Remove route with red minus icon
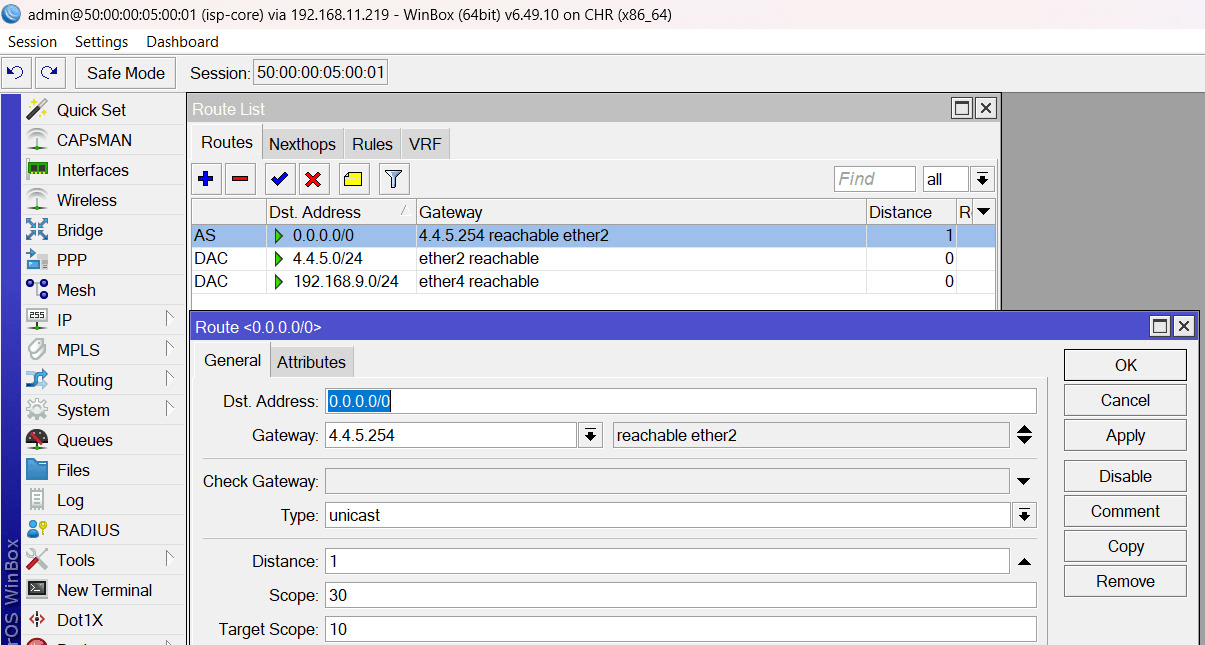The height and width of the screenshot is (645, 1205). click(240, 179)
